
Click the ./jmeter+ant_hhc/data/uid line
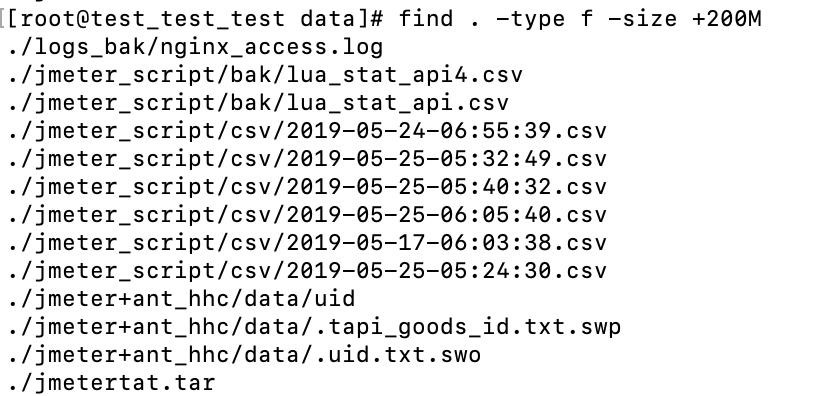coord(181,298)
